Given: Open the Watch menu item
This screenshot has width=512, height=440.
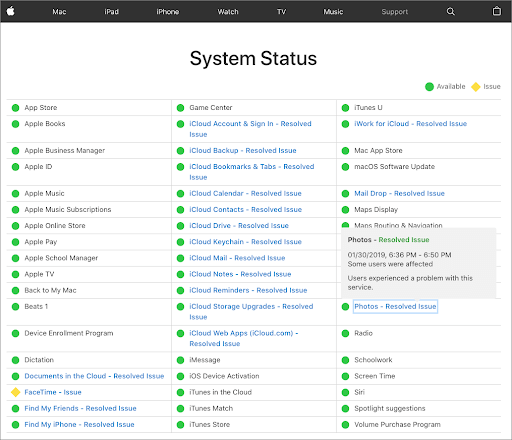Looking at the screenshot, I should pos(228,12).
